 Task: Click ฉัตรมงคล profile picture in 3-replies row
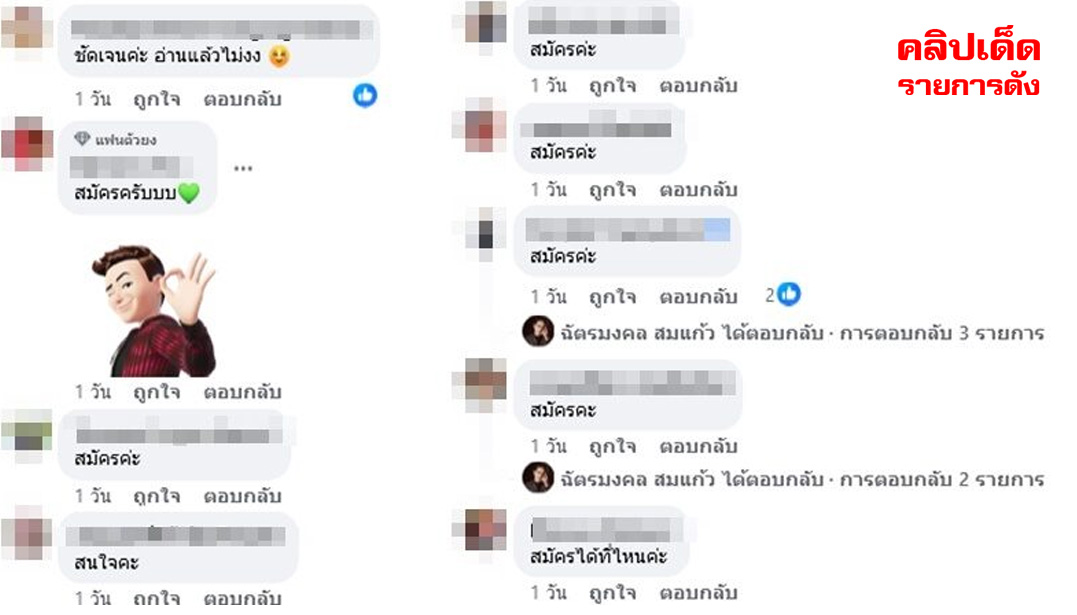click(x=538, y=331)
